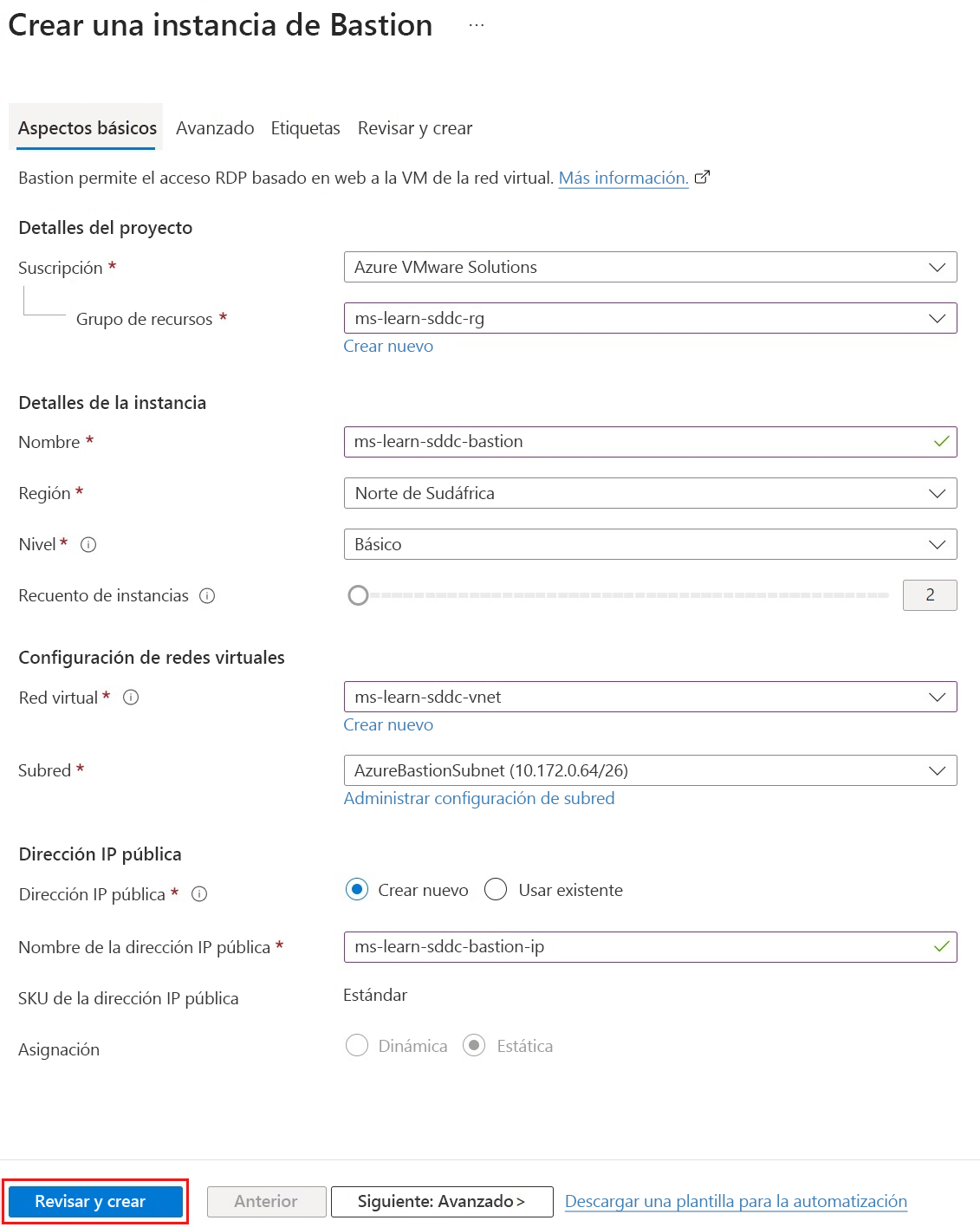The height and width of the screenshot is (1227, 980).
Task: Click the Revisar y crear button
Action: click(95, 1202)
